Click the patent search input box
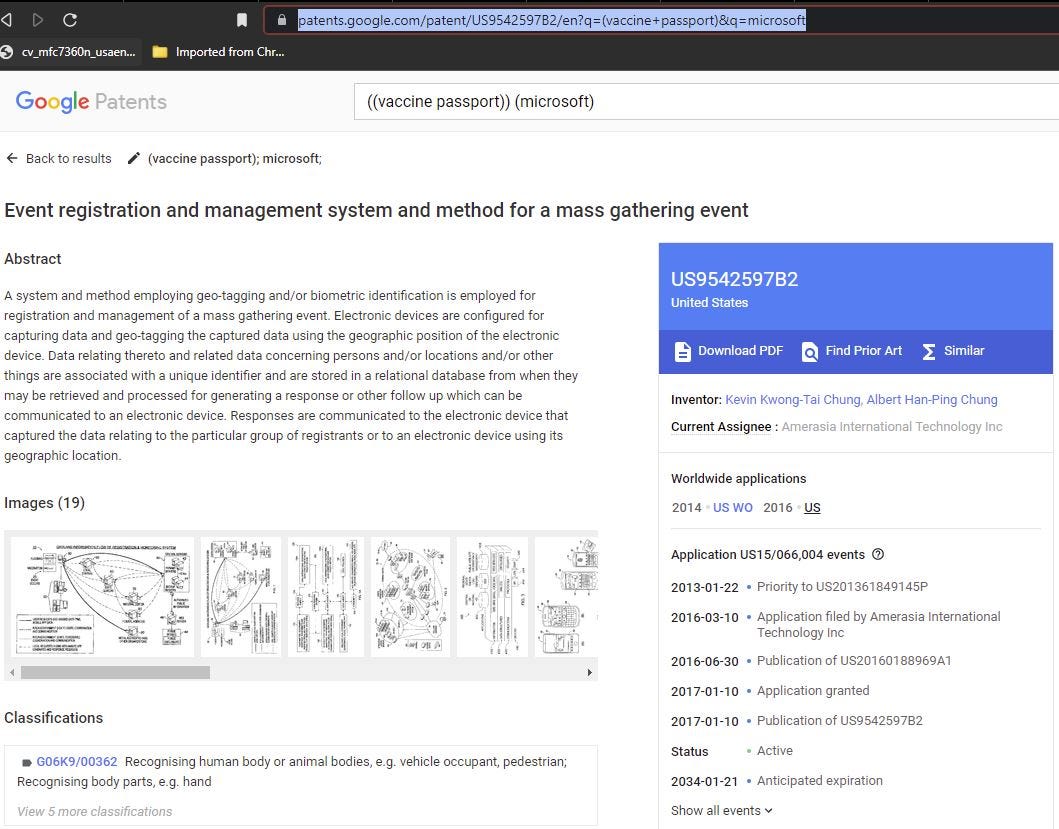The height and width of the screenshot is (829, 1059). 706,101
